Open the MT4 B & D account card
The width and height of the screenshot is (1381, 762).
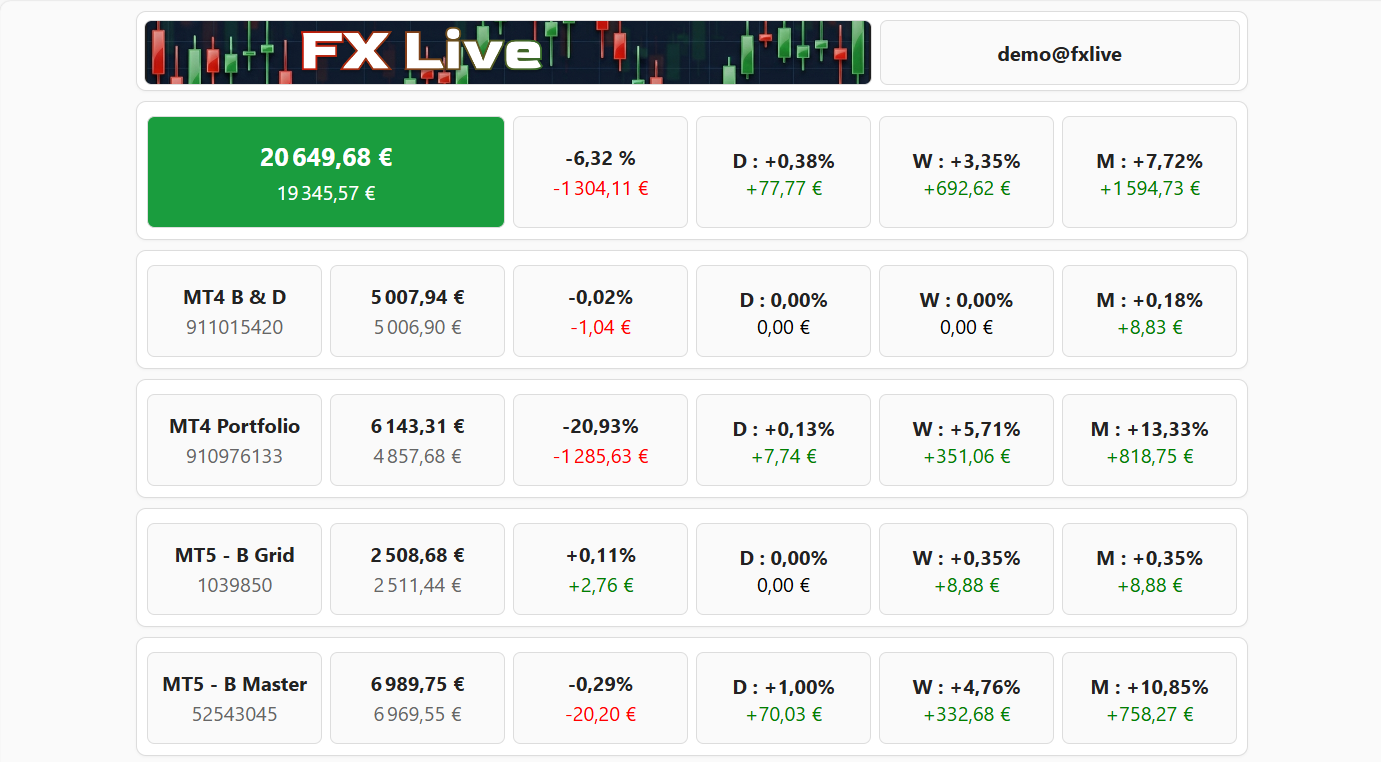(233, 310)
